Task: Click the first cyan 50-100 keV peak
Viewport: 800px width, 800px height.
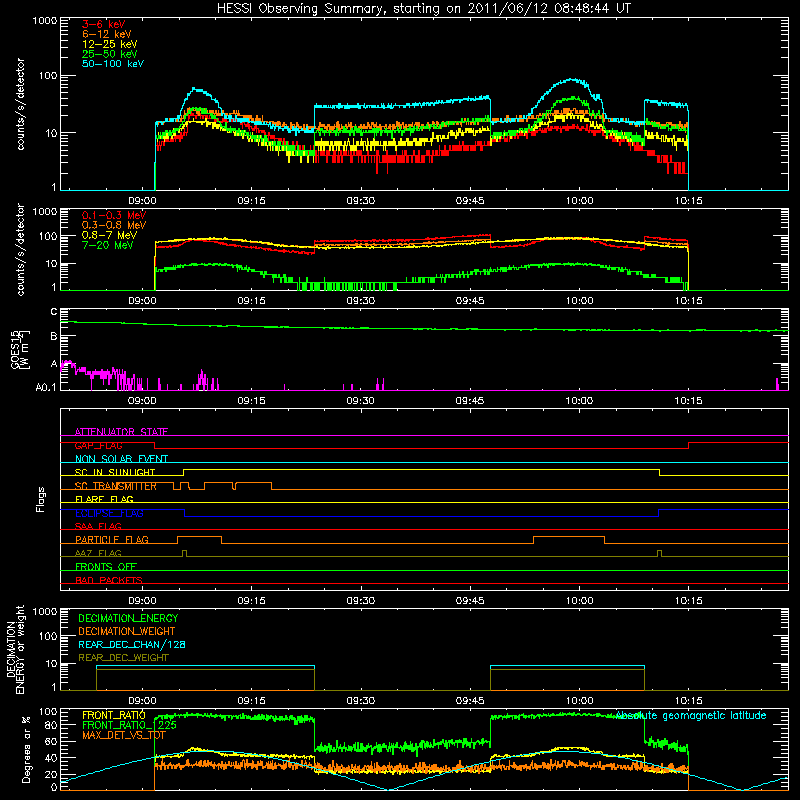Action: (197, 90)
